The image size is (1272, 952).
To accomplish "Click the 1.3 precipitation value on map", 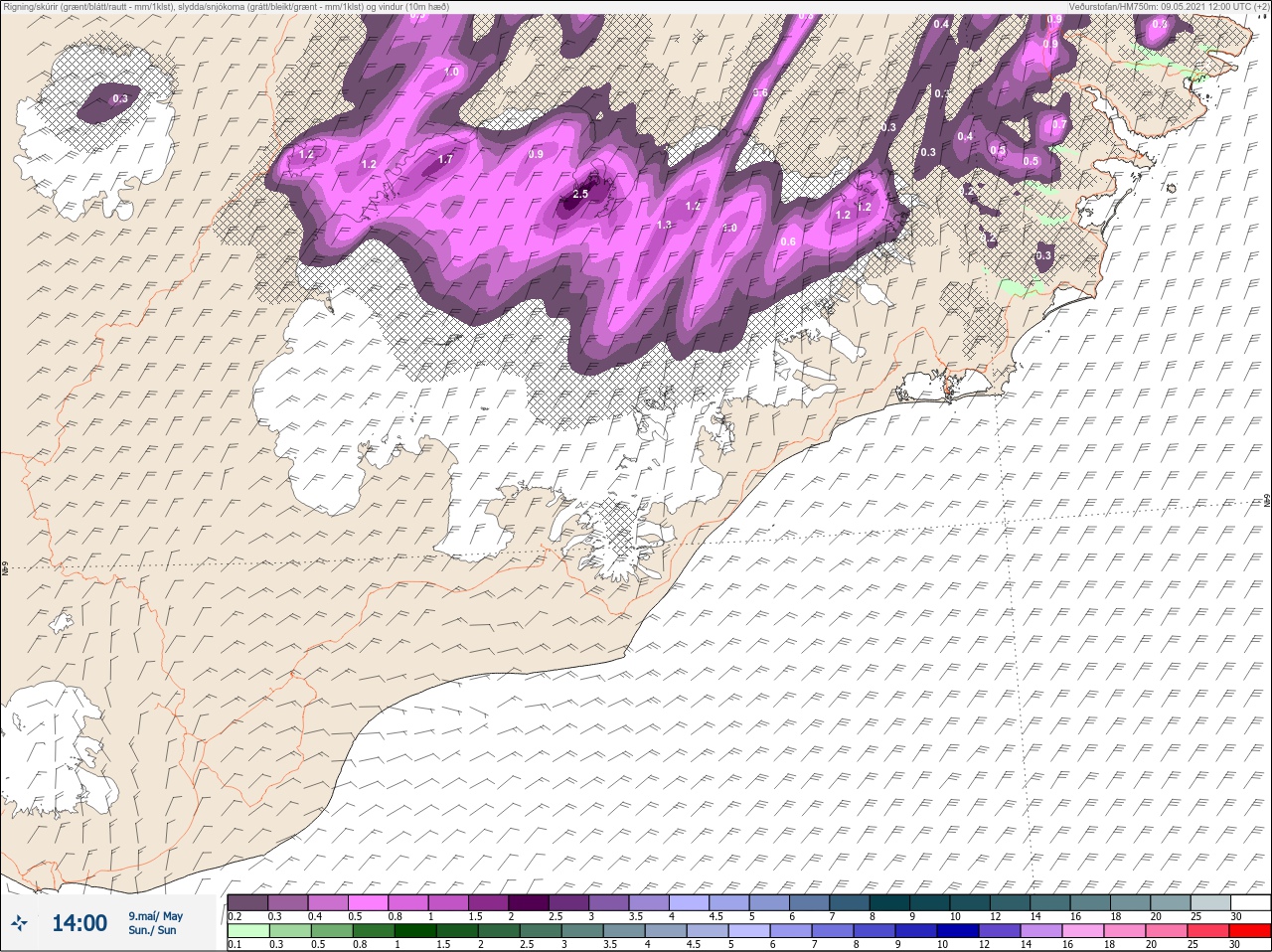I will (x=665, y=225).
